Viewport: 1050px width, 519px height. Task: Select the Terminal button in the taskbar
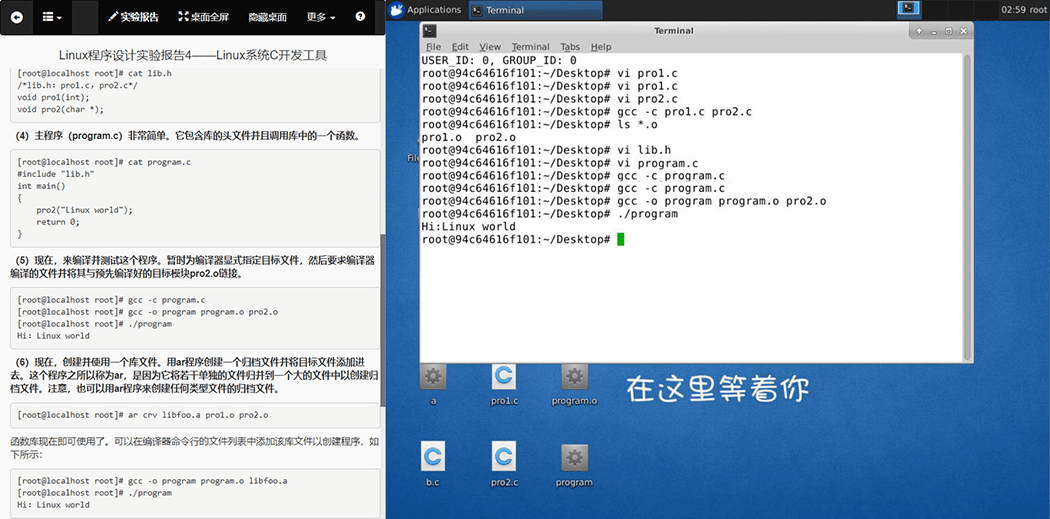535,10
